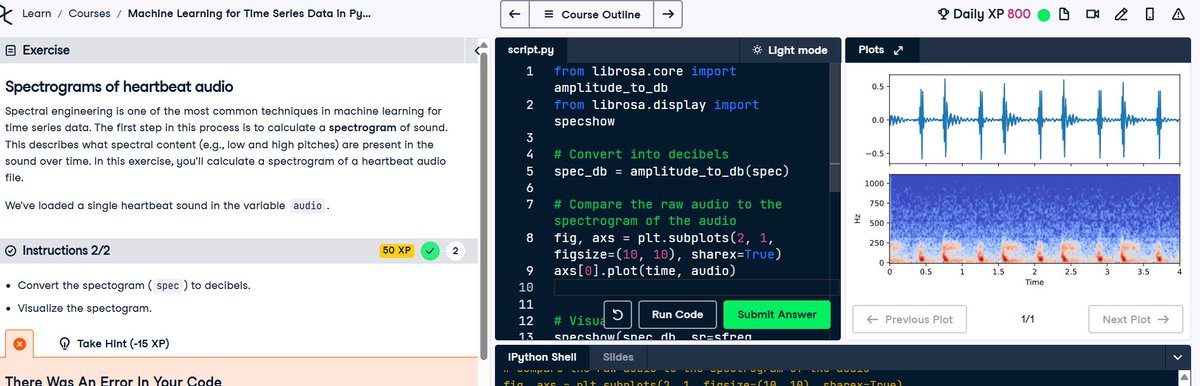Click the DataCamp logo icon
This screenshot has width=1200, height=386.
5,15
